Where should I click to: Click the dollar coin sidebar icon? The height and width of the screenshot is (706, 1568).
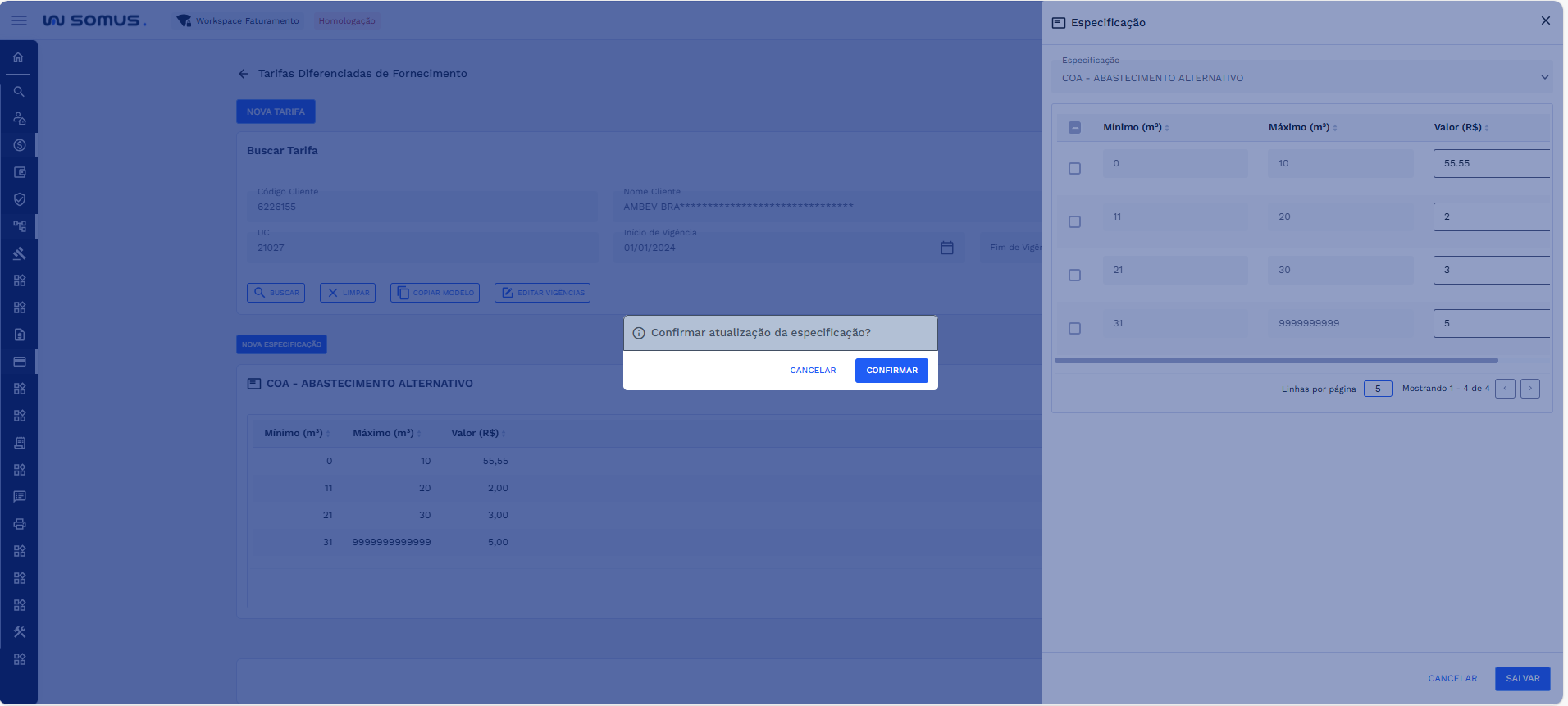coord(19,145)
